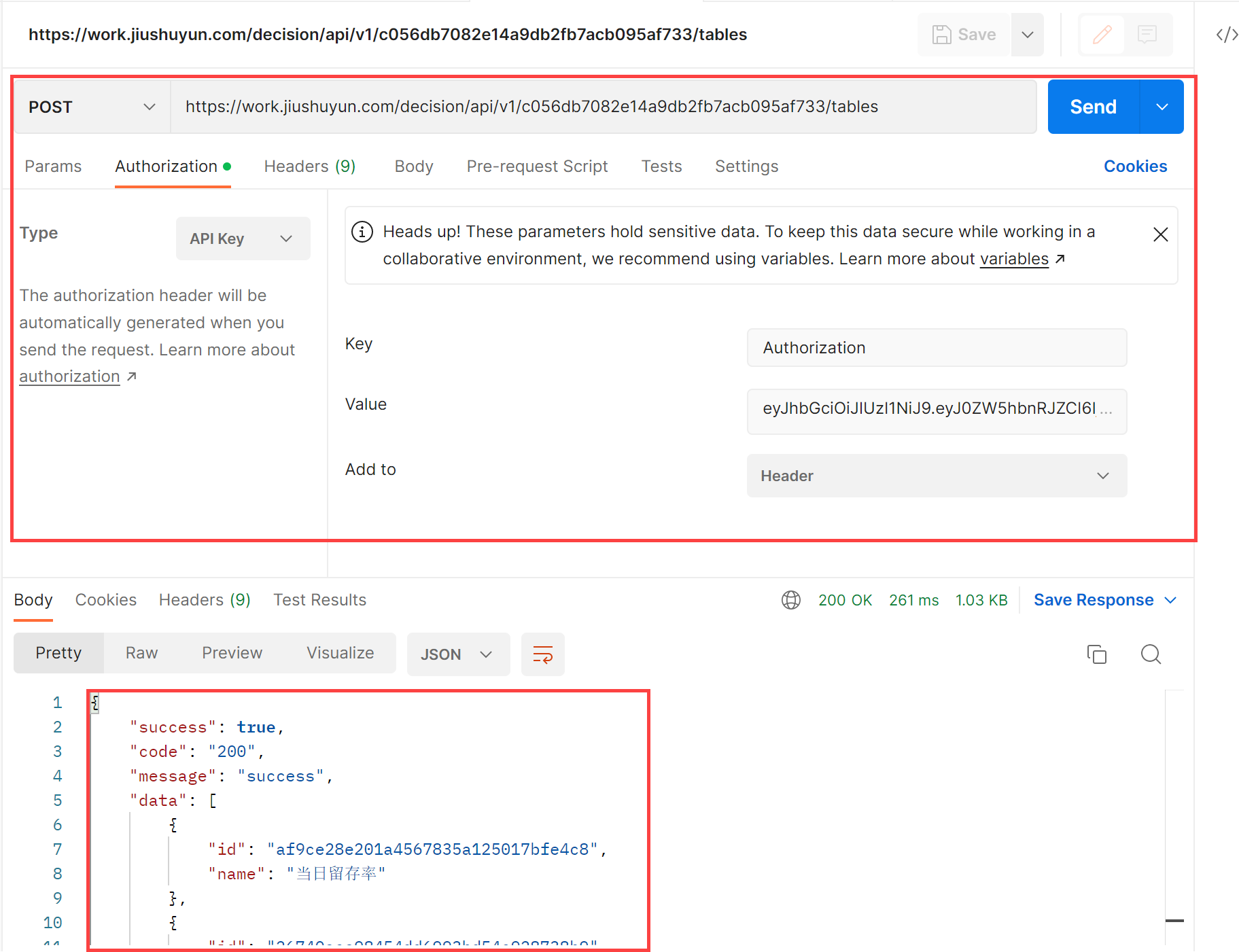1239x952 pixels.
Task: Open the code snippet panel icon
Action: (1226, 35)
